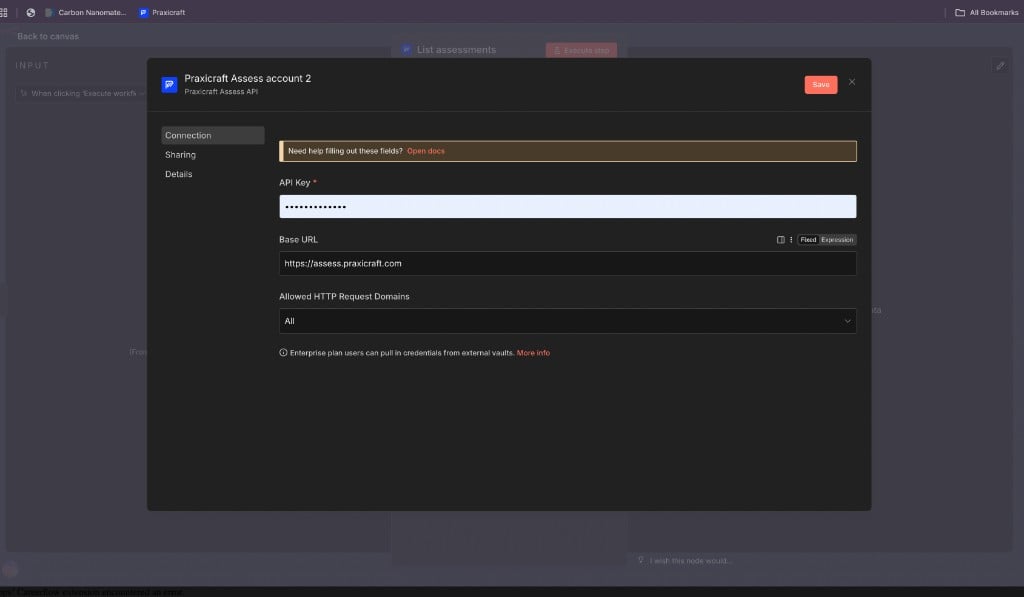The image size is (1024, 597).
Task: Click the edit pencil icon in background panel
Action: 1000,65
